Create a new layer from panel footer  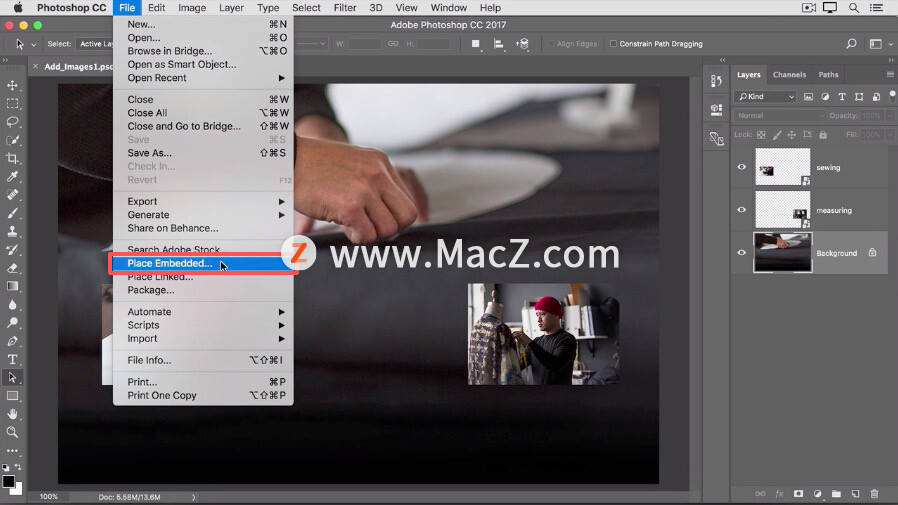855,494
